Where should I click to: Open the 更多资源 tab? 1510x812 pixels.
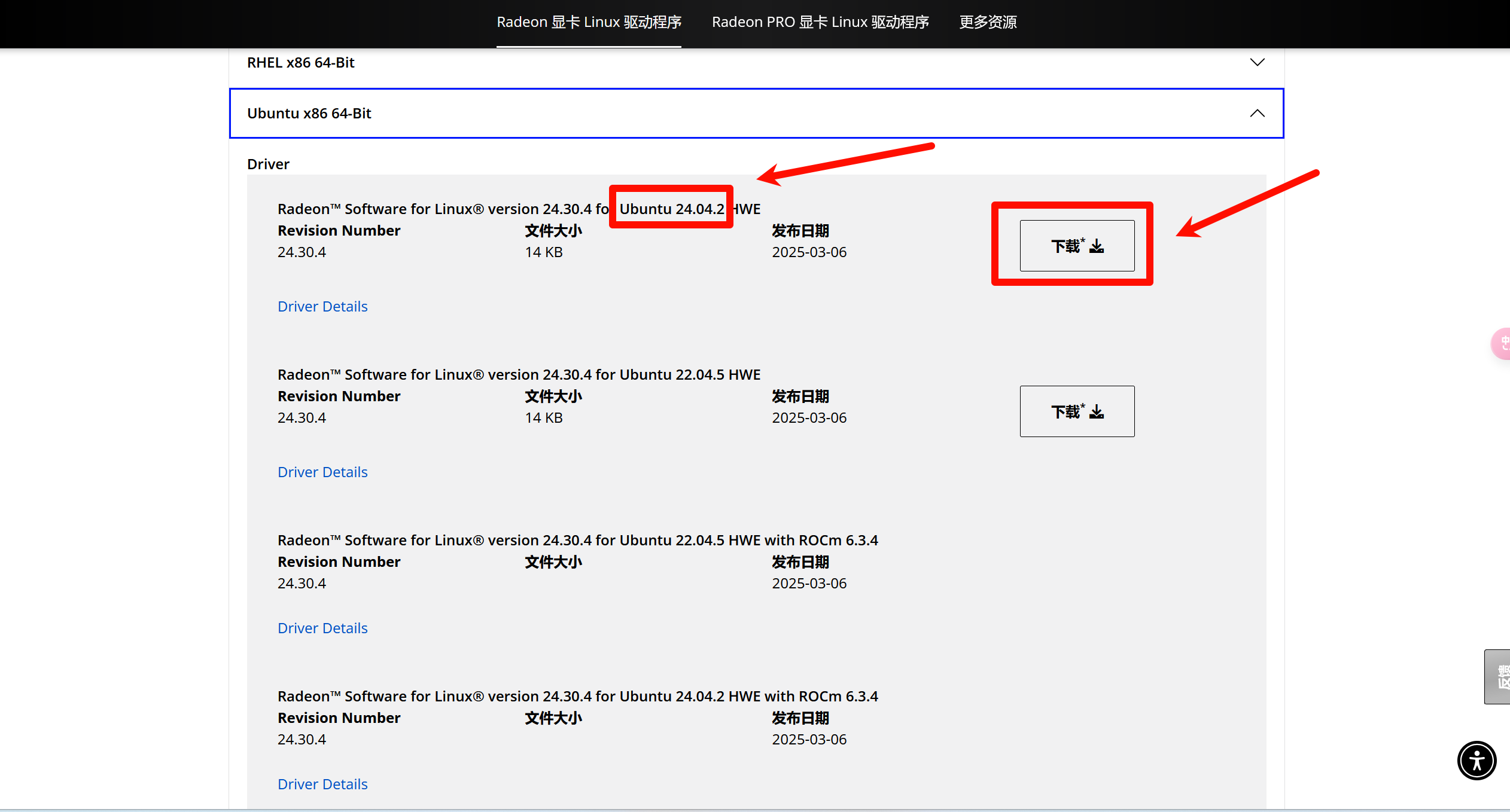tap(988, 22)
